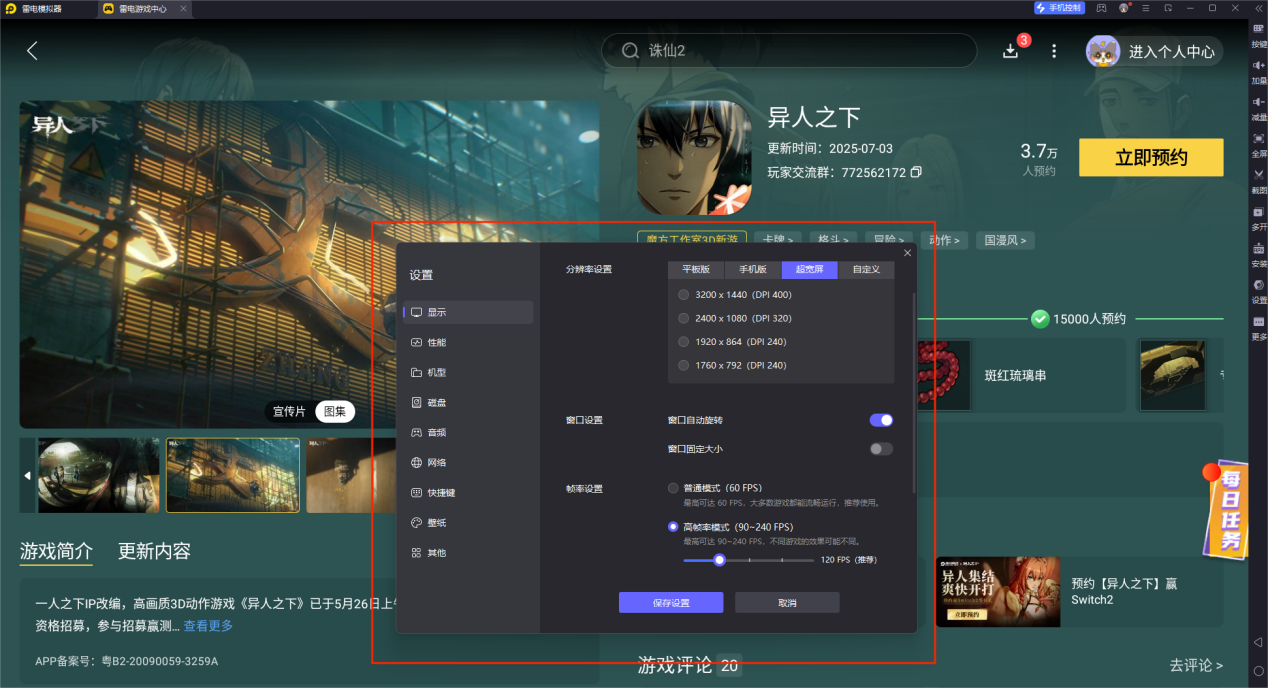Copy the player group number 772562172

coord(916,172)
